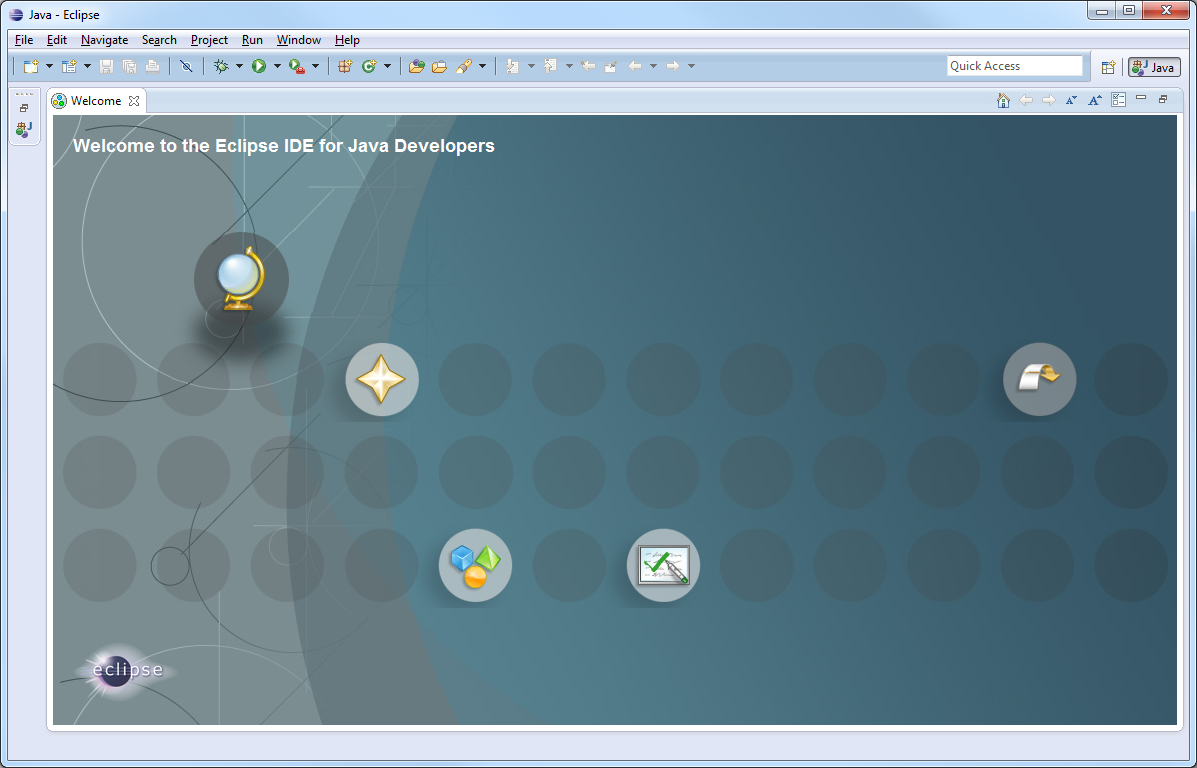The height and width of the screenshot is (768, 1197).
Task: Click the Search flashlight icon
Action: pos(463,66)
